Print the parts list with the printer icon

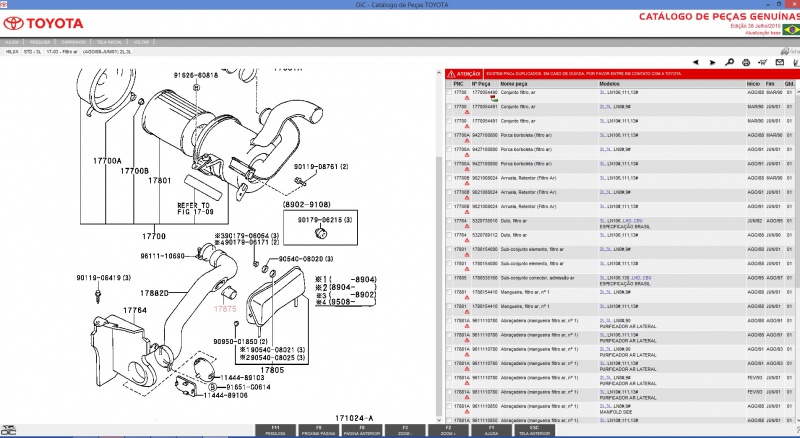[x=746, y=62]
